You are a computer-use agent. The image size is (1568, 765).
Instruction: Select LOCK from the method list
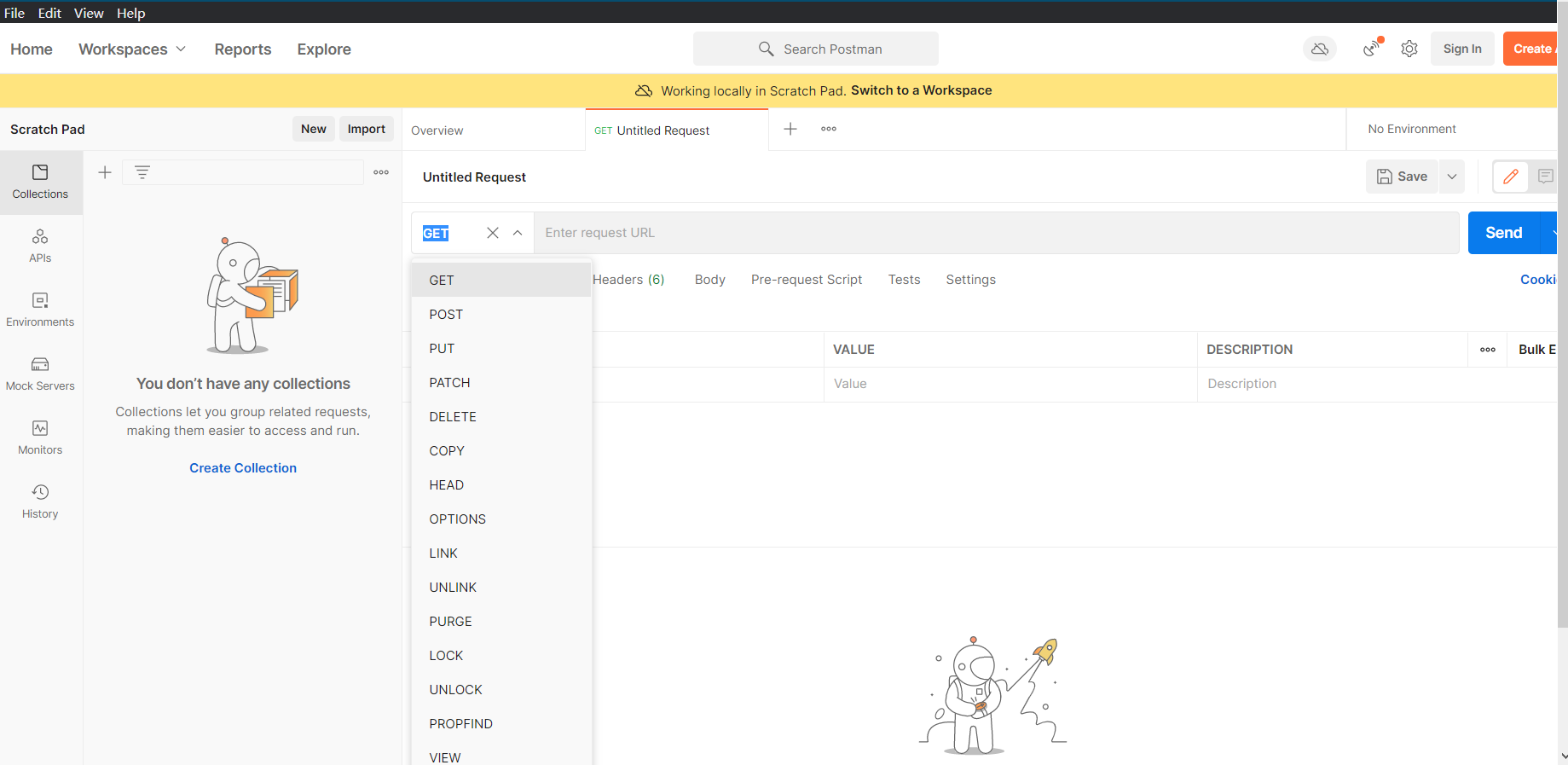pyautogui.click(x=501, y=656)
